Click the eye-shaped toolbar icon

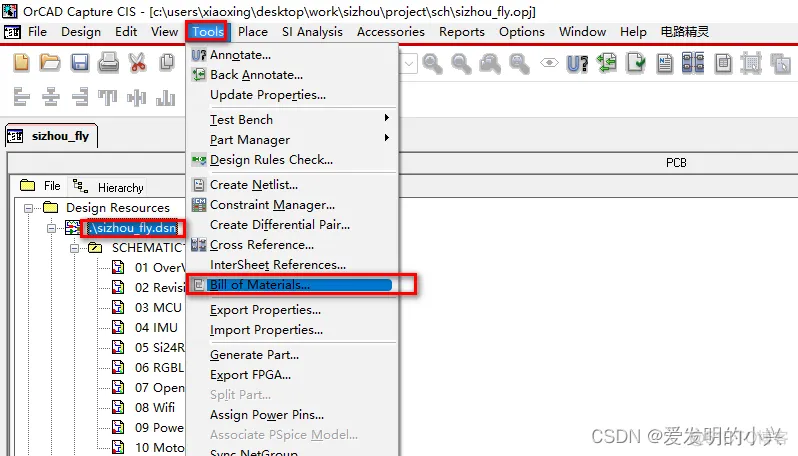tap(549, 63)
